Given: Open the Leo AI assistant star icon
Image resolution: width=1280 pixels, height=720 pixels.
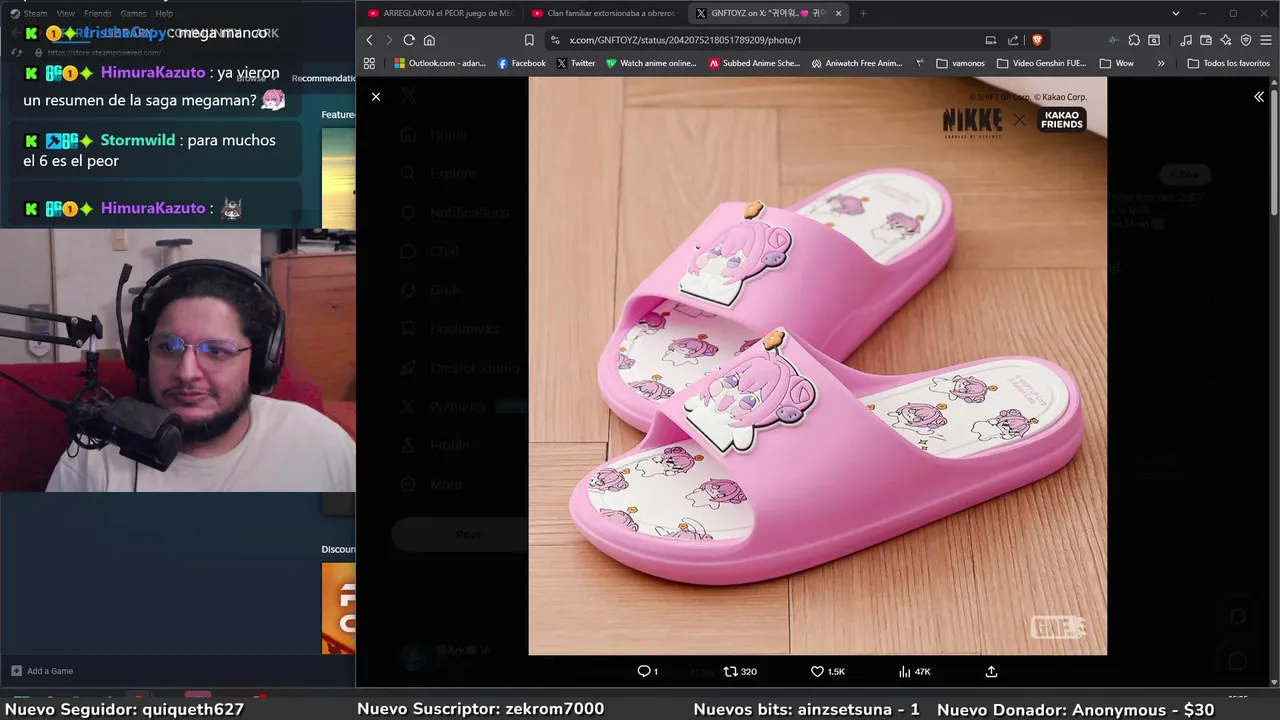Looking at the screenshot, I should coord(1225,40).
